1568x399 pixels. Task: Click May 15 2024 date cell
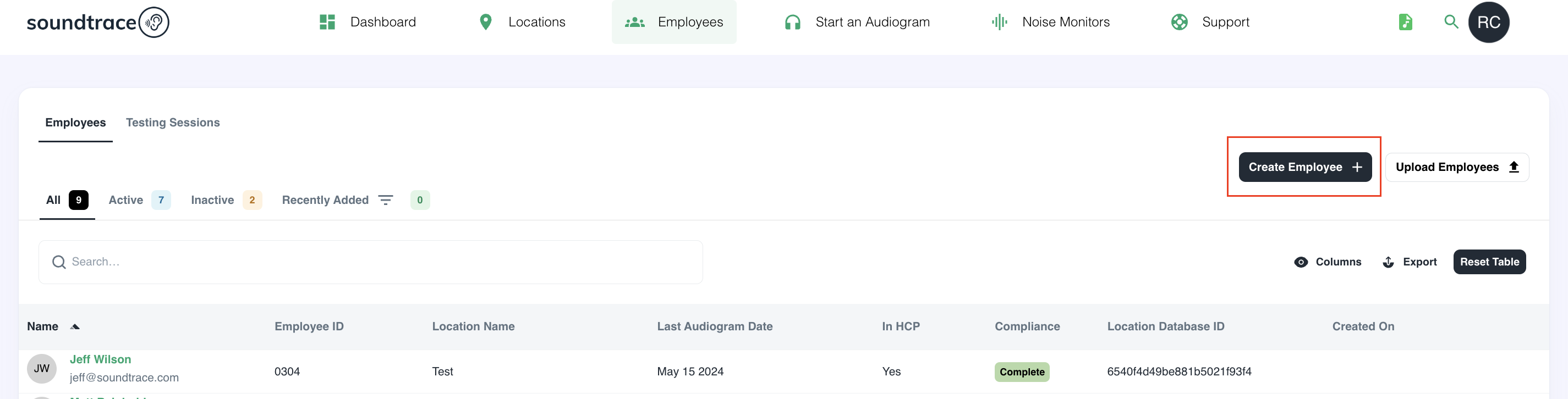click(x=690, y=372)
